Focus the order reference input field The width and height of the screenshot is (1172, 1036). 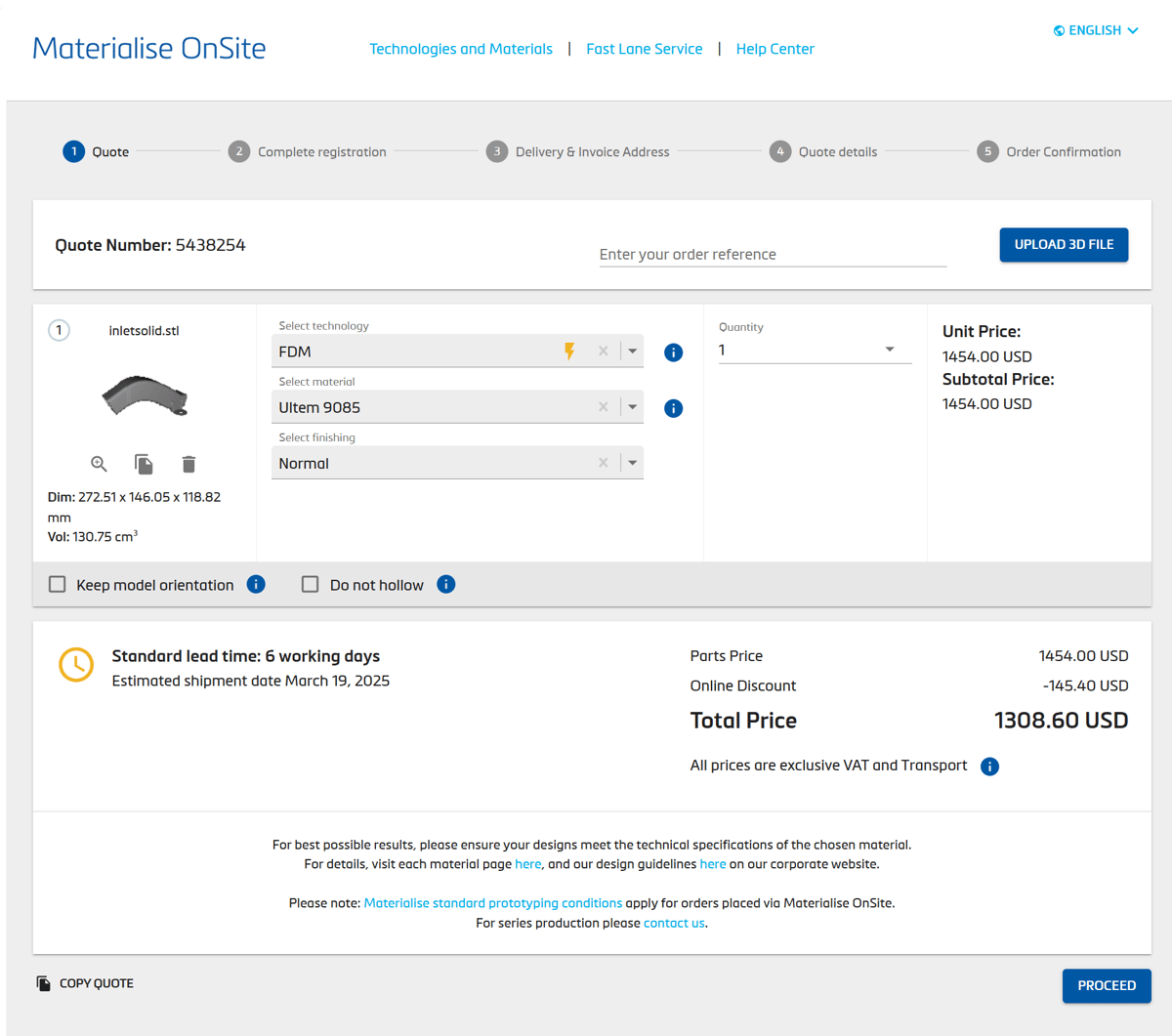(x=773, y=254)
